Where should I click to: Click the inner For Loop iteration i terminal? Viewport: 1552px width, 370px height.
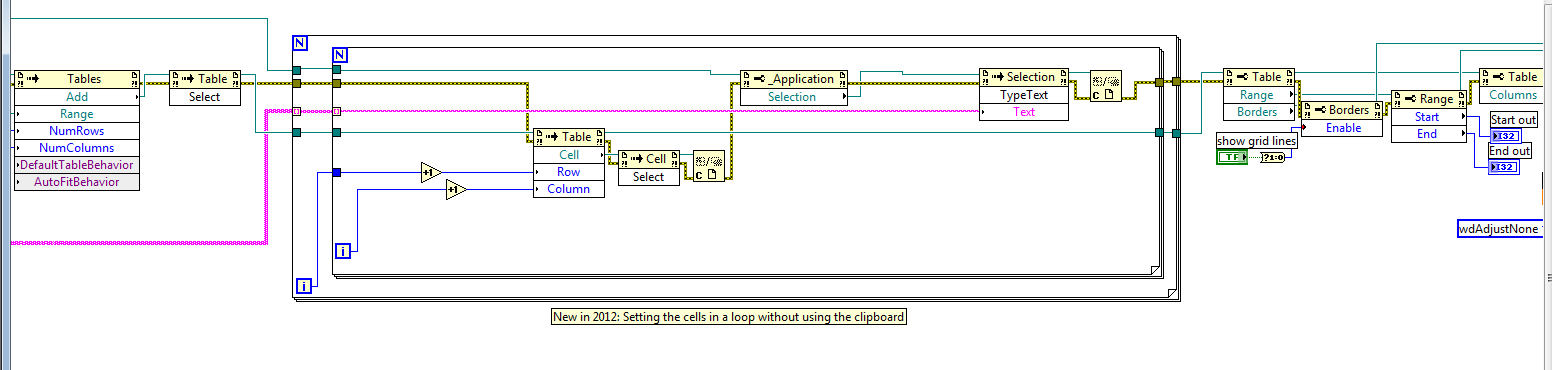tap(342, 251)
